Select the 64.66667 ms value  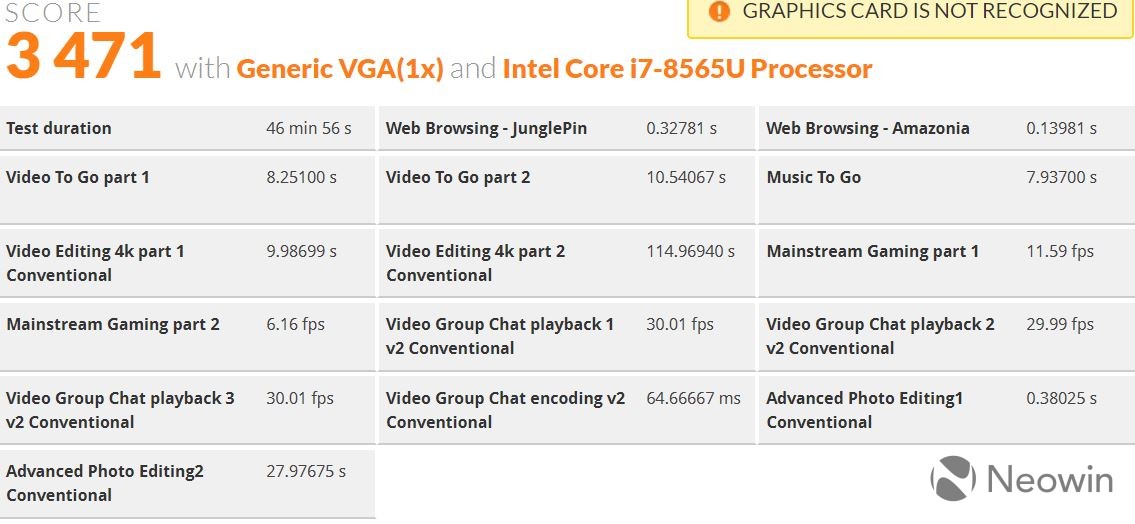[x=693, y=398]
